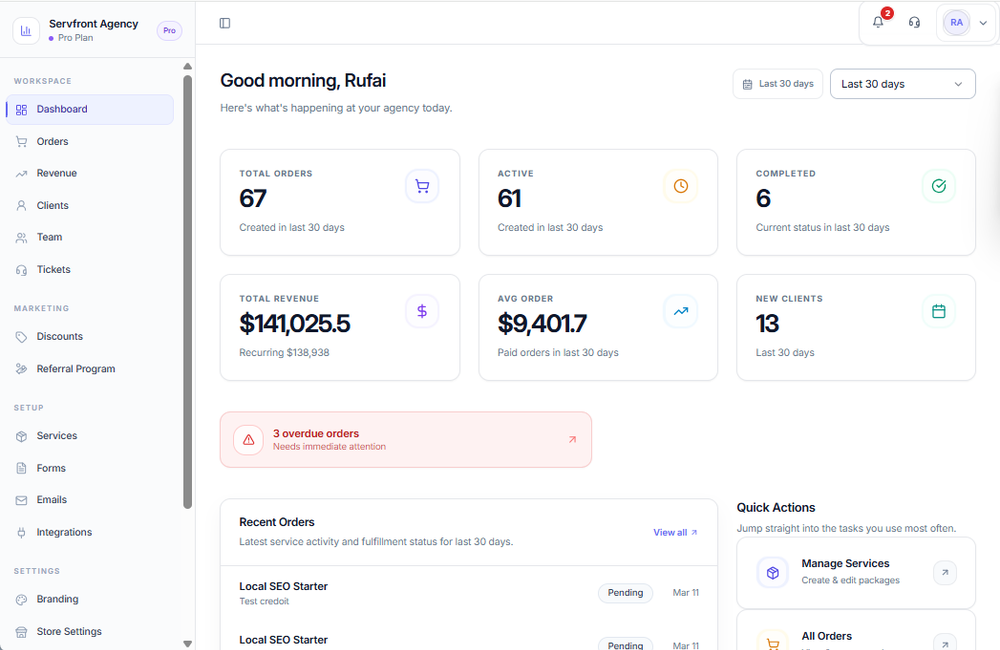This screenshot has width=1000, height=650.
Task: Select the Revenue trend icon in sidebar
Action: coord(21,173)
